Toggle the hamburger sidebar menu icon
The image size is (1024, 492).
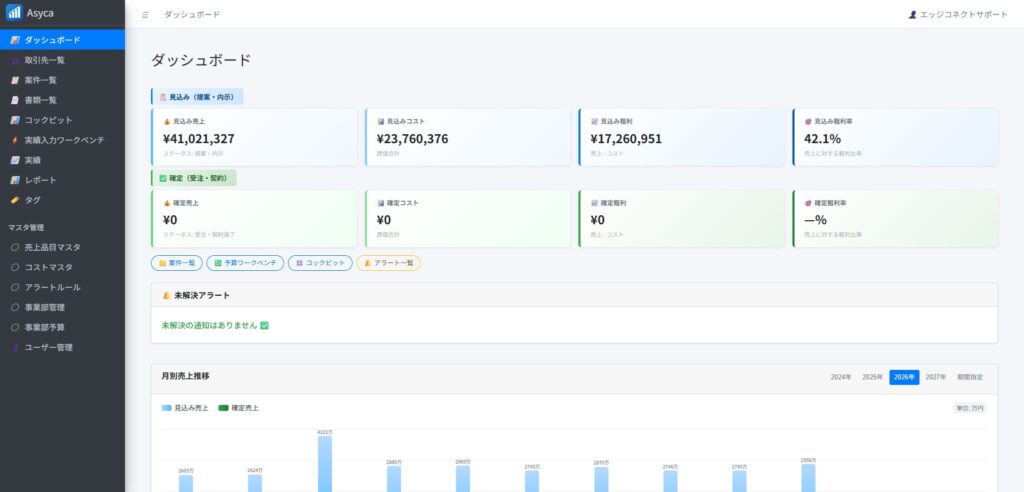145,15
